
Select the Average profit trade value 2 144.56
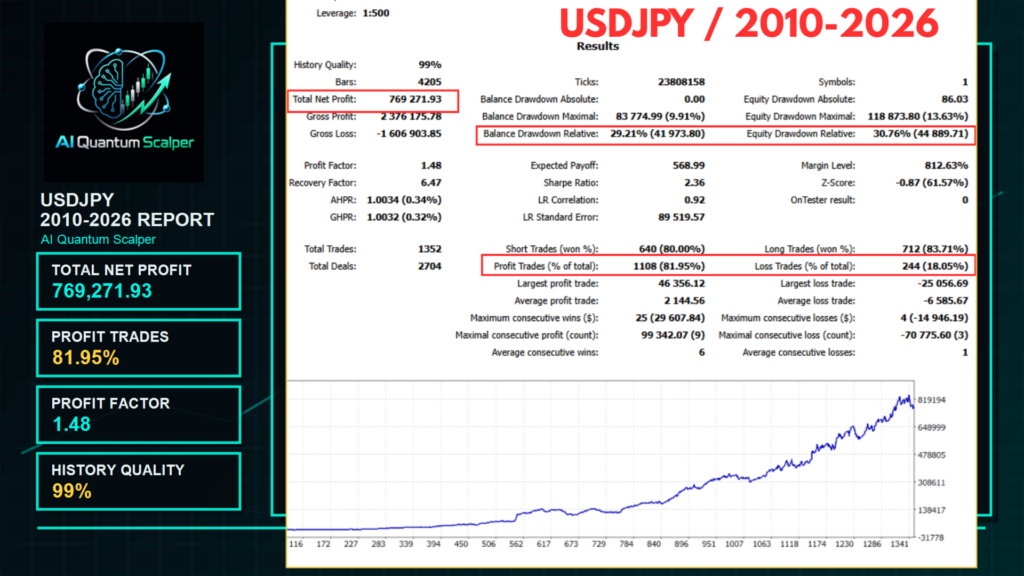click(684, 301)
